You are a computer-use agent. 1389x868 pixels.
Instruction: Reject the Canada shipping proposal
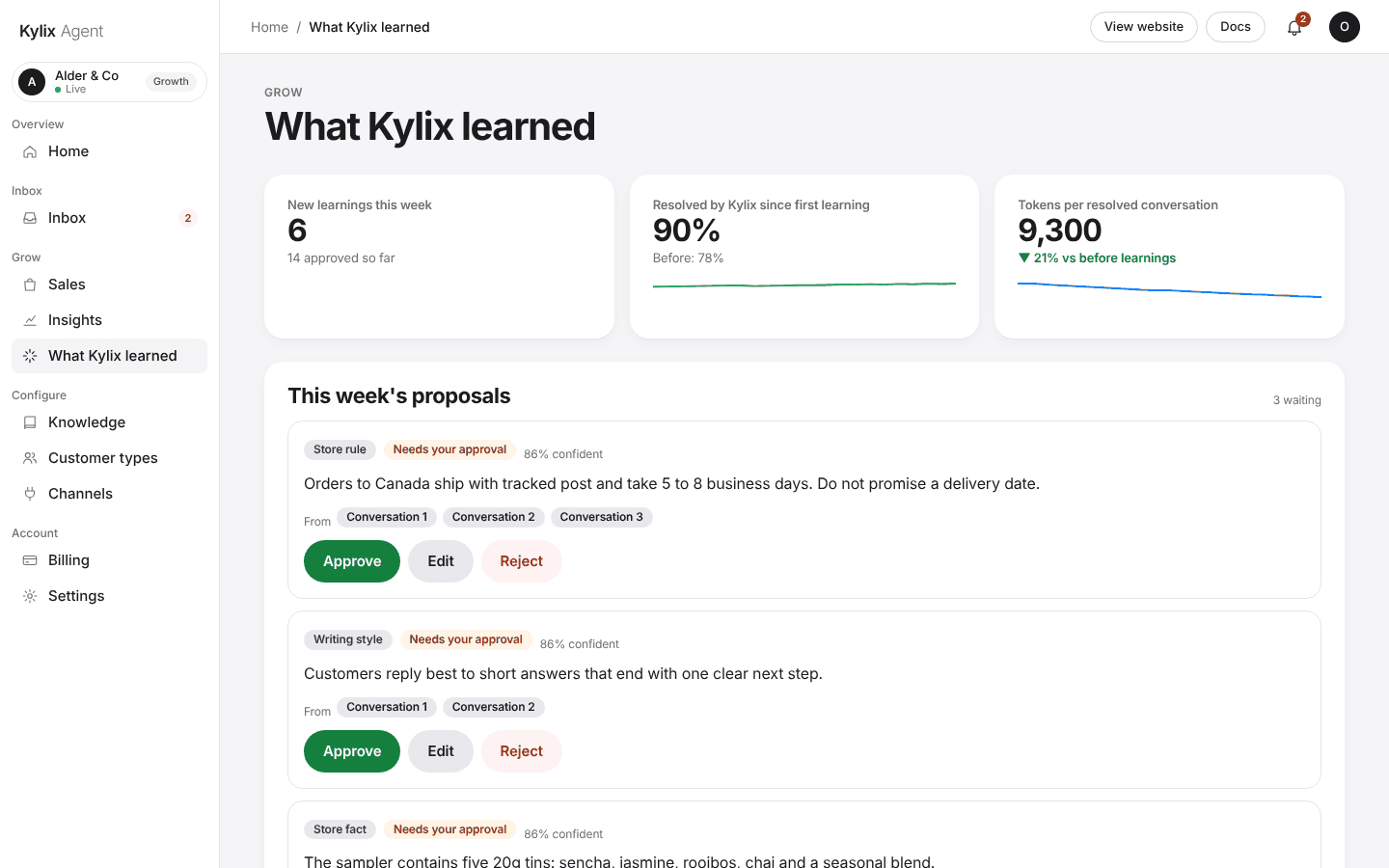tap(521, 561)
